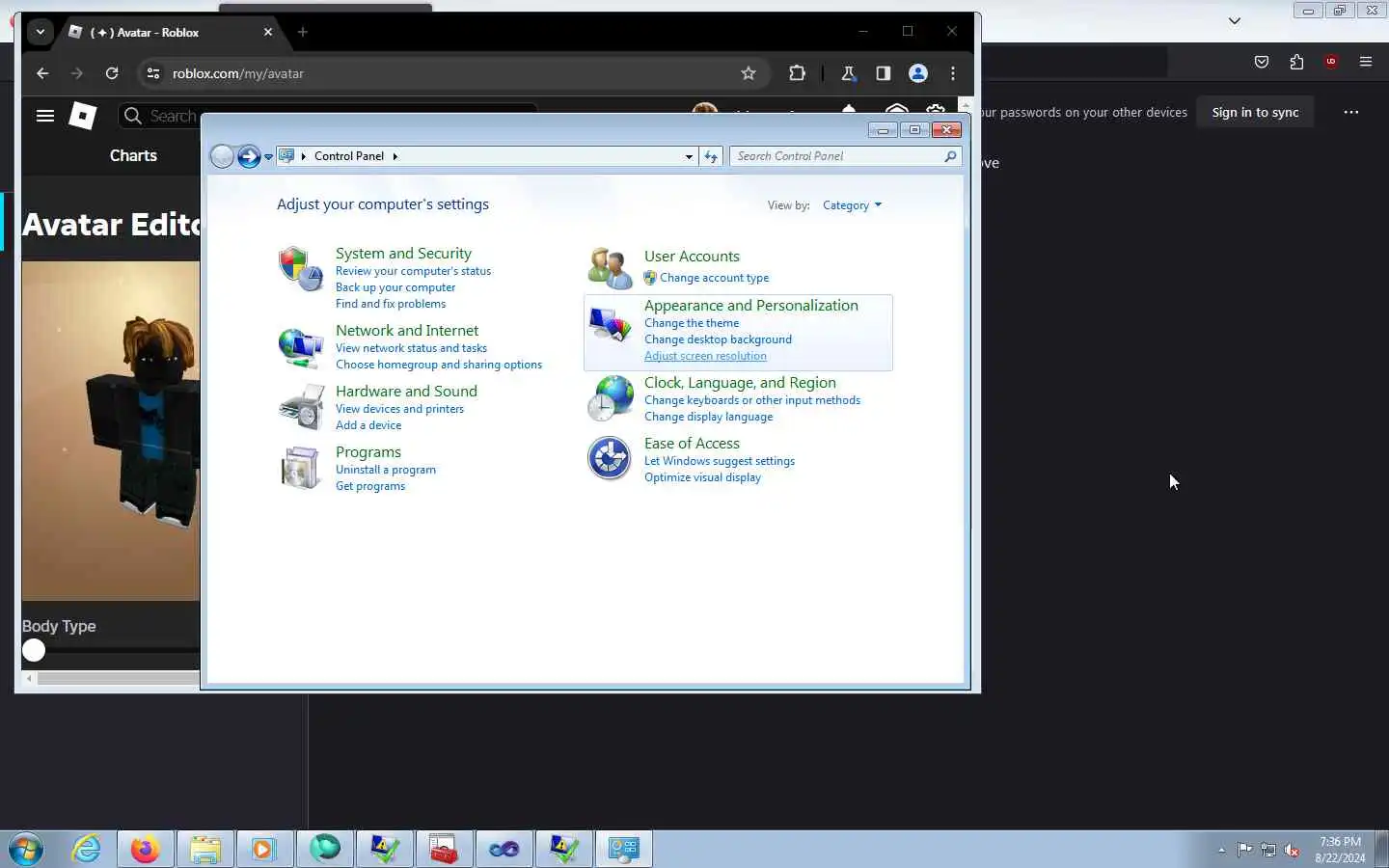The height and width of the screenshot is (868, 1389).
Task: Click Add a device link
Action: pos(368,425)
